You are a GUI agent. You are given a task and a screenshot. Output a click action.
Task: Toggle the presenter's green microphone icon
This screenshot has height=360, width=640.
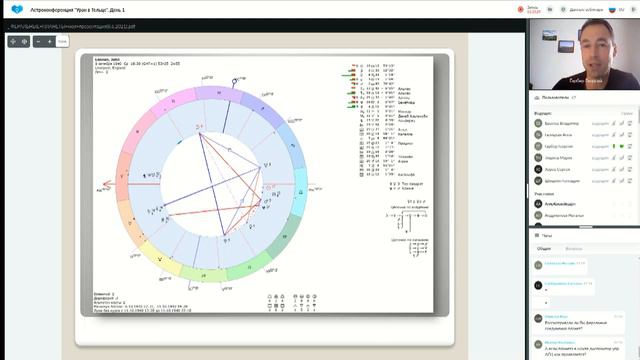click(x=613, y=146)
